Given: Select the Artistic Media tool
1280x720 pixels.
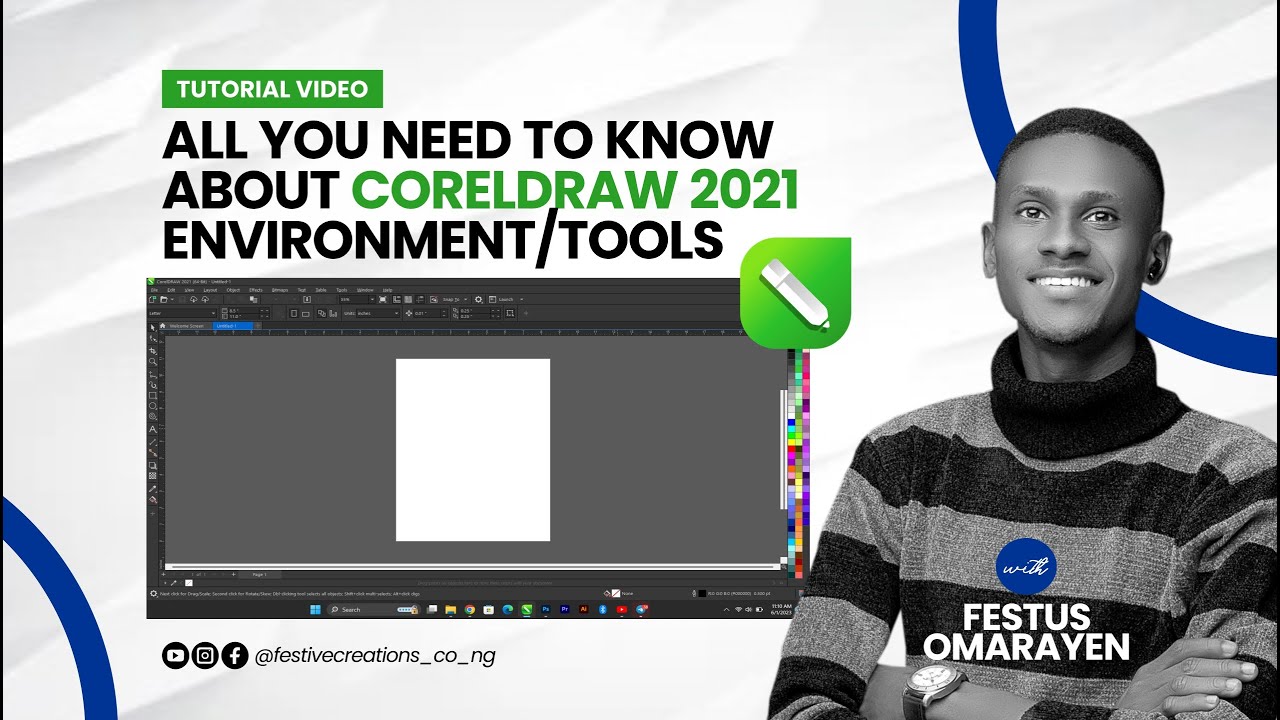Looking at the screenshot, I should click(153, 385).
